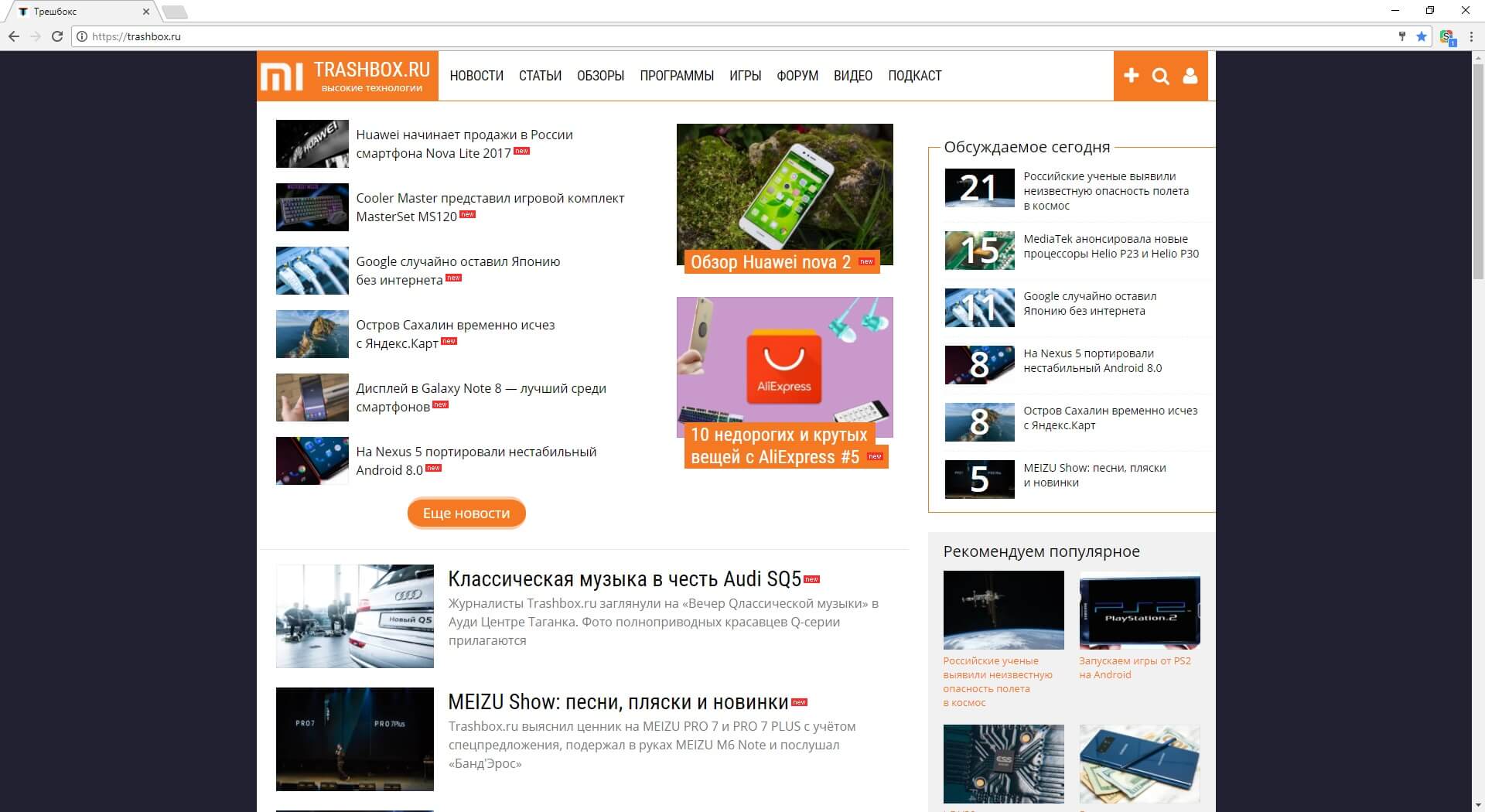Click the saved password key icon

(1401, 36)
